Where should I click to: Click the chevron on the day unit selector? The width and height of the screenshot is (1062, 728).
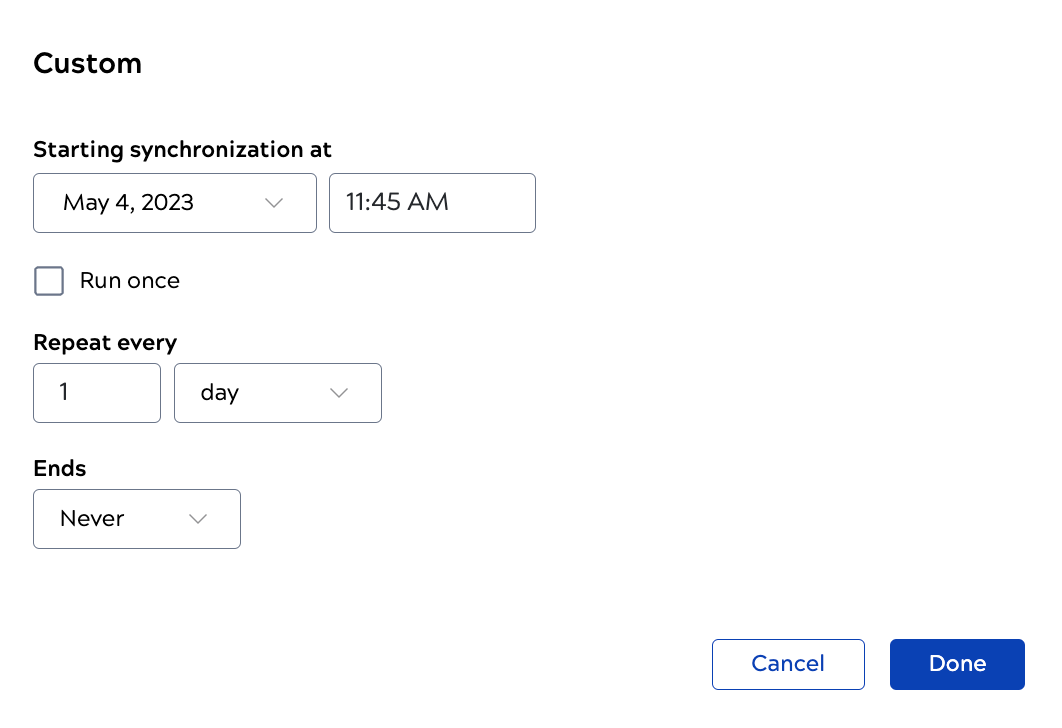pos(338,393)
